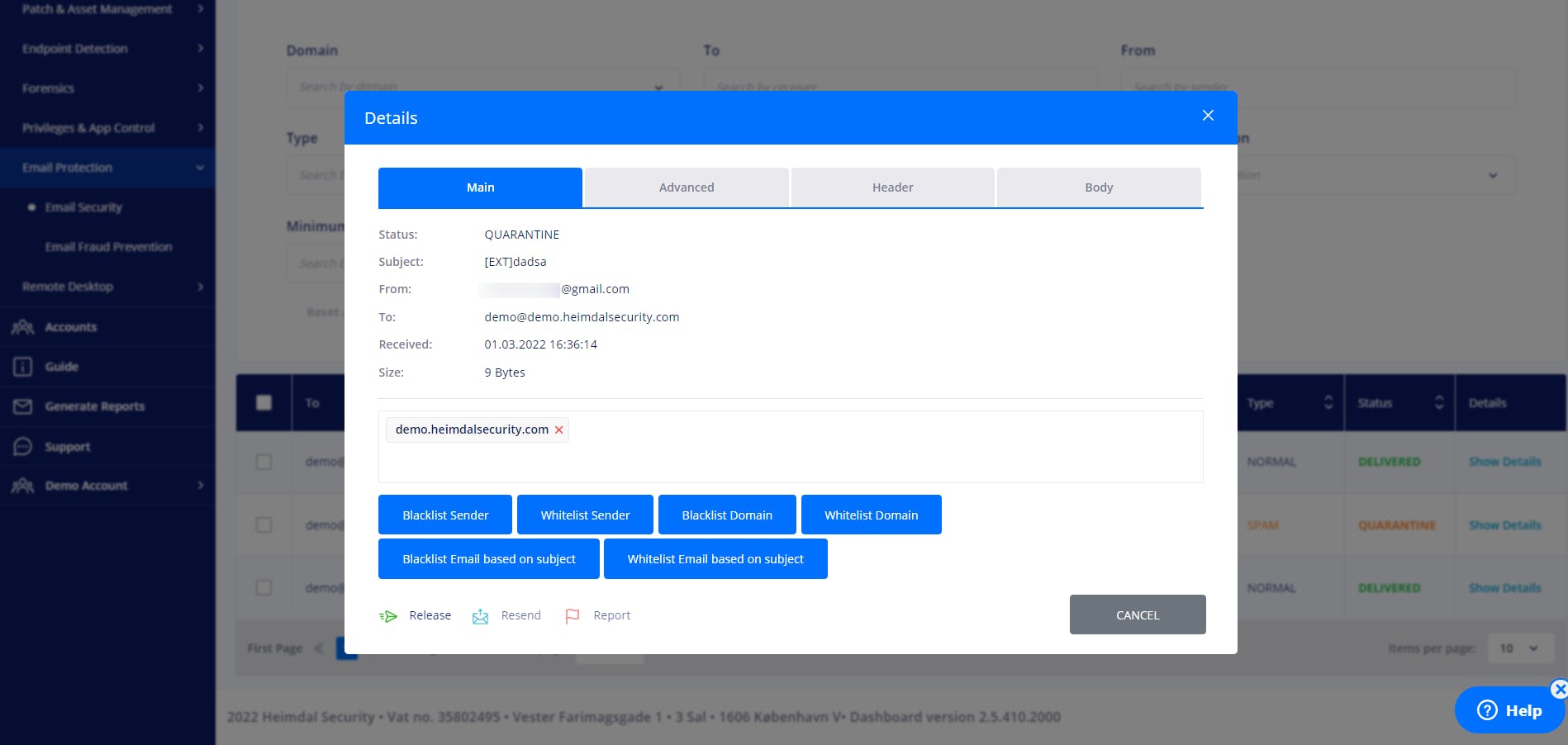Tick the checkbox in the first NORMAL row
The height and width of the screenshot is (745, 1568).
(x=264, y=462)
